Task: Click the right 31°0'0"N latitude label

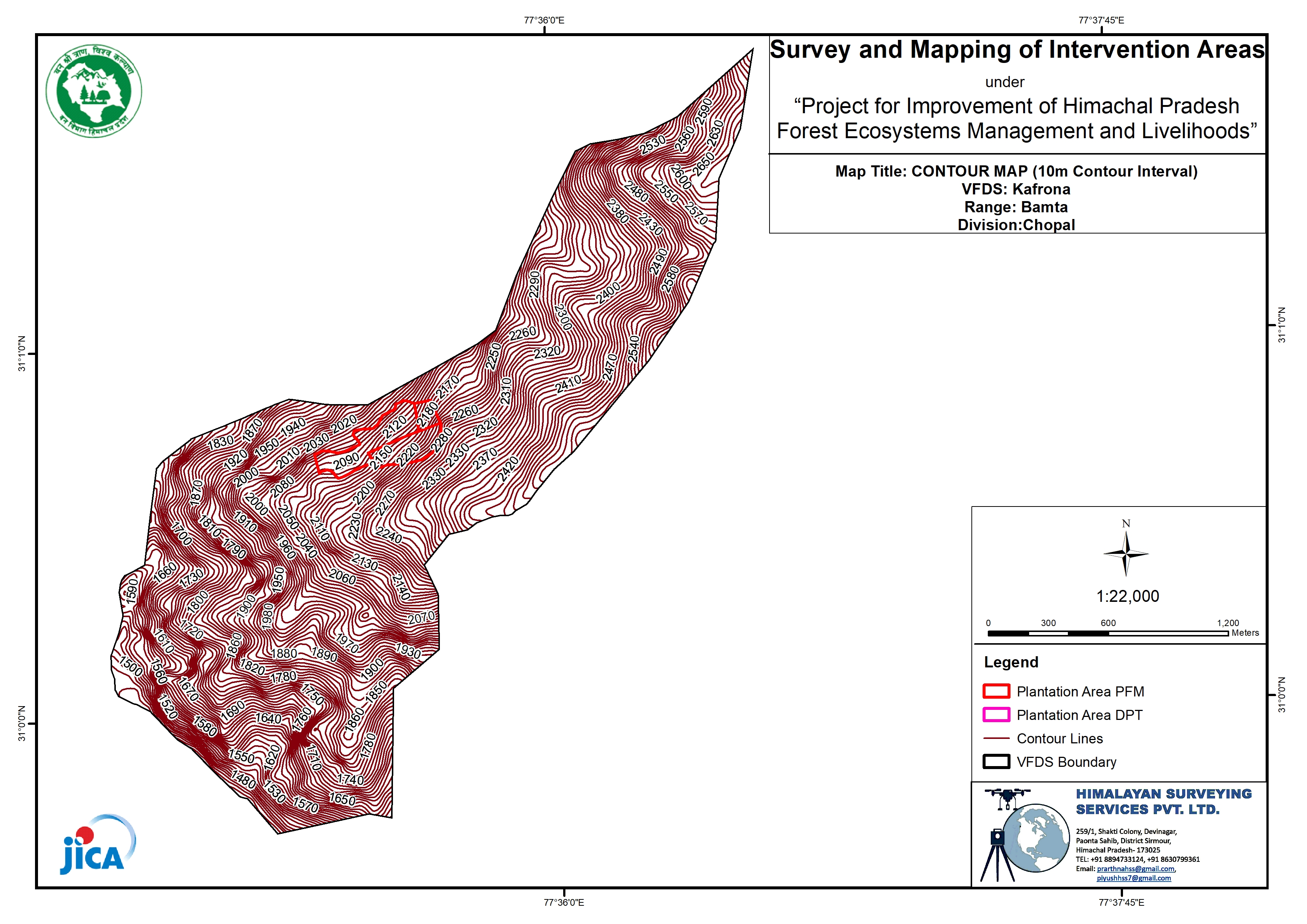Action: tap(1282, 695)
